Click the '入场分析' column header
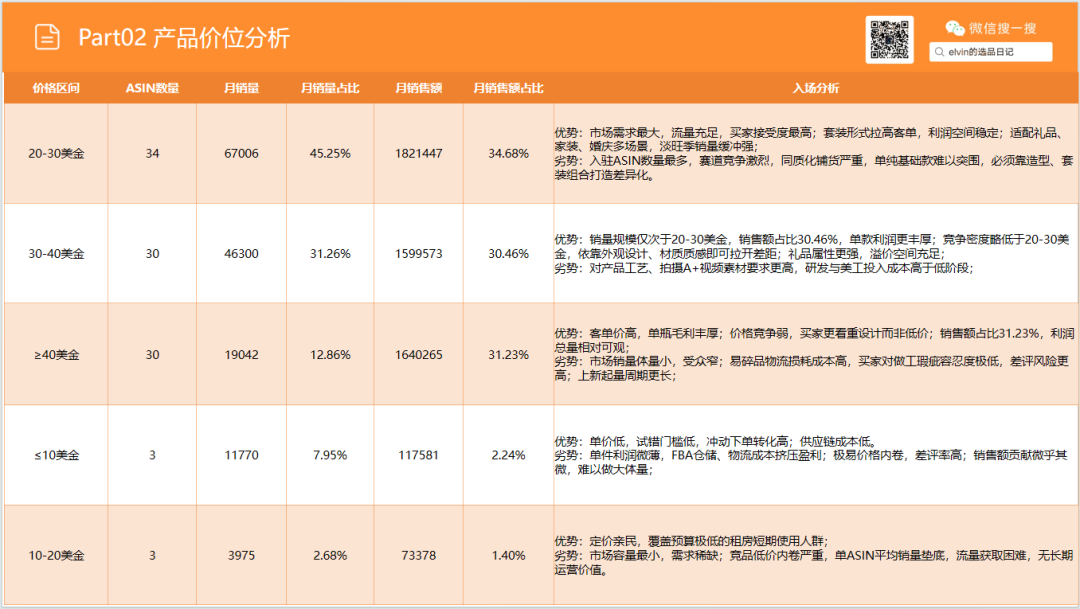The height and width of the screenshot is (609, 1080). pyautogui.click(x=816, y=88)
